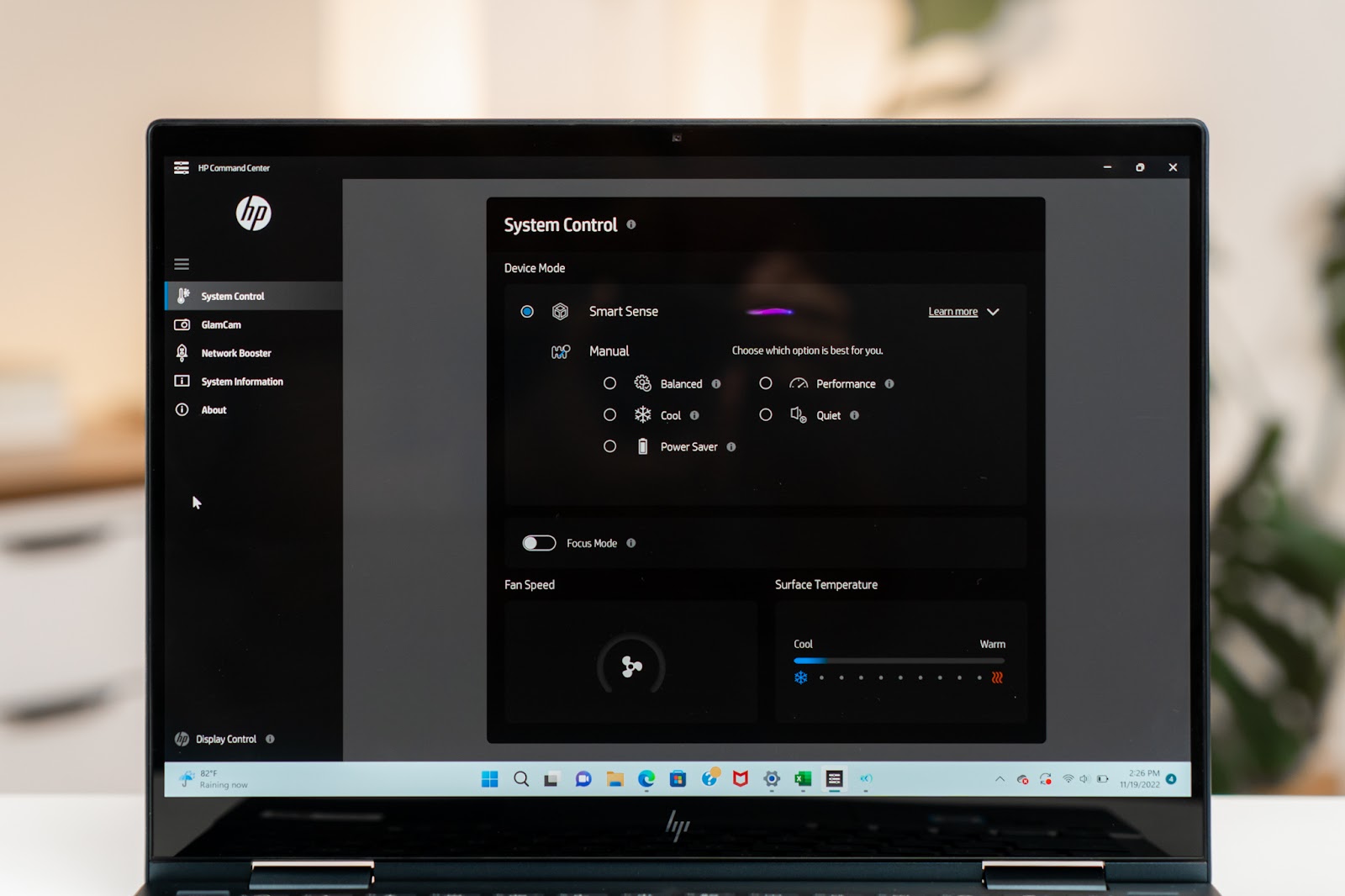
Task: Click the Balanced gear icon
Action: 642,383
